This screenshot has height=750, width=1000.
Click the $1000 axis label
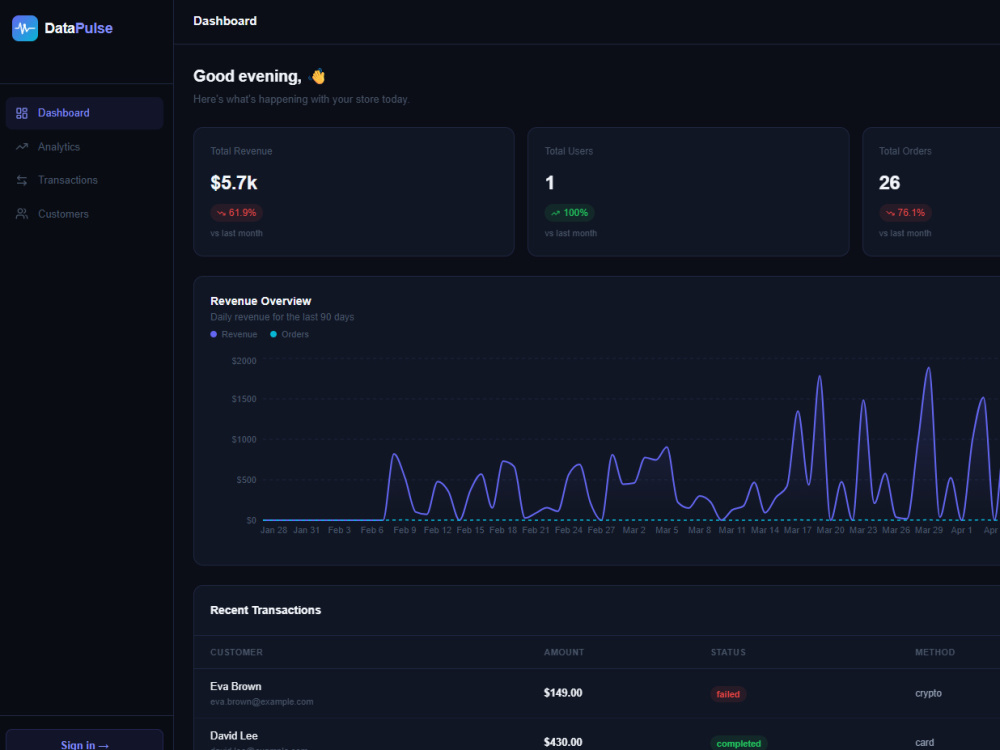pyautogui.click(x=244, y=439)
